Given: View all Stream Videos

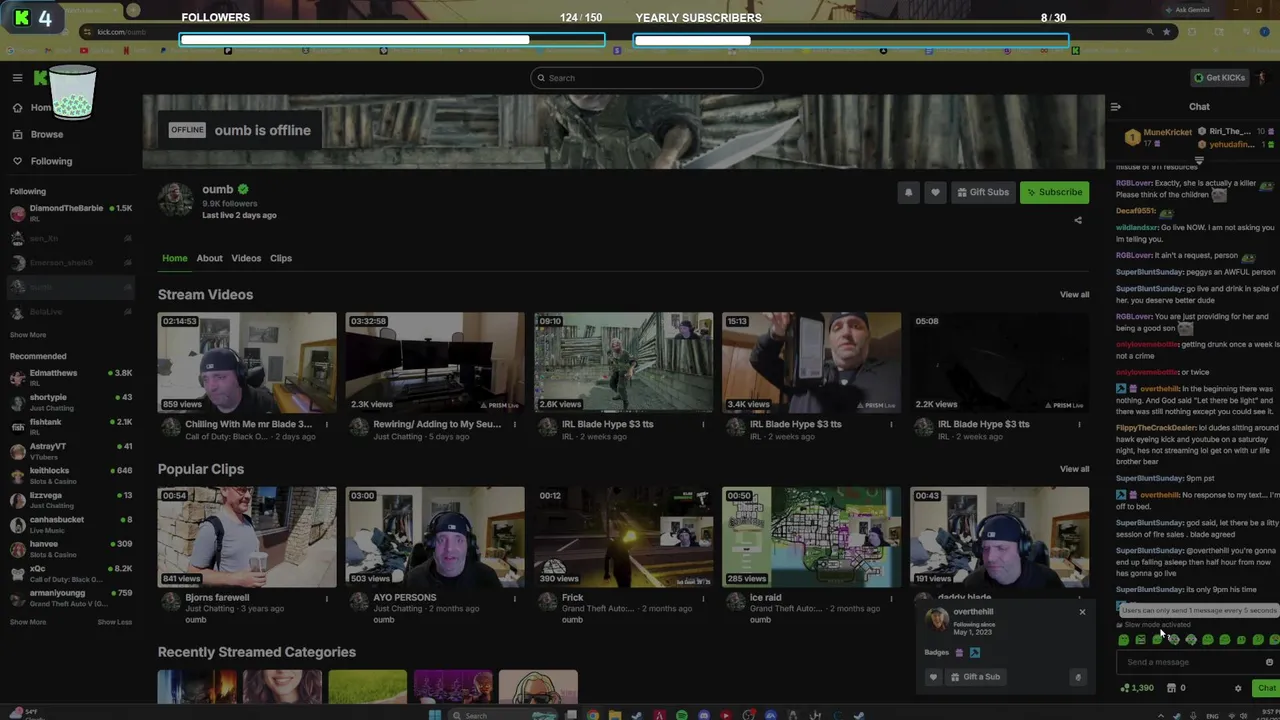Looking at the screenshot, I should (1074, 294).
